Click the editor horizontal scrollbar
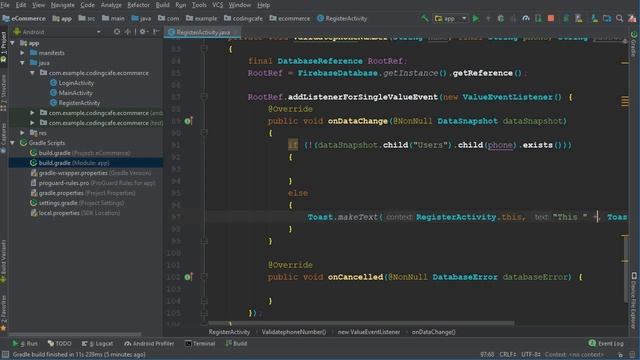The height and width of the screenshot is (360, 640). click(361, 323)
